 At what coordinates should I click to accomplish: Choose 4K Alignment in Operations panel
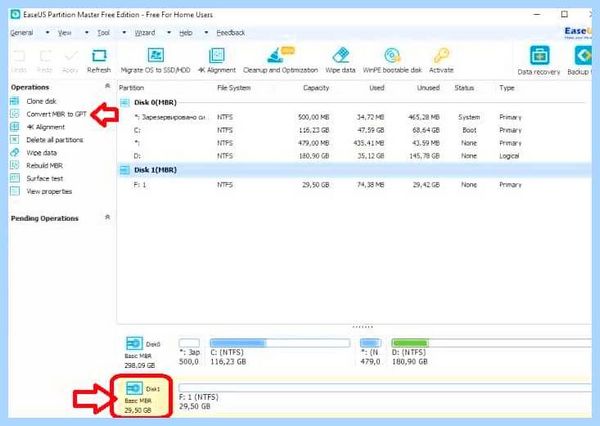coord(46,127)
